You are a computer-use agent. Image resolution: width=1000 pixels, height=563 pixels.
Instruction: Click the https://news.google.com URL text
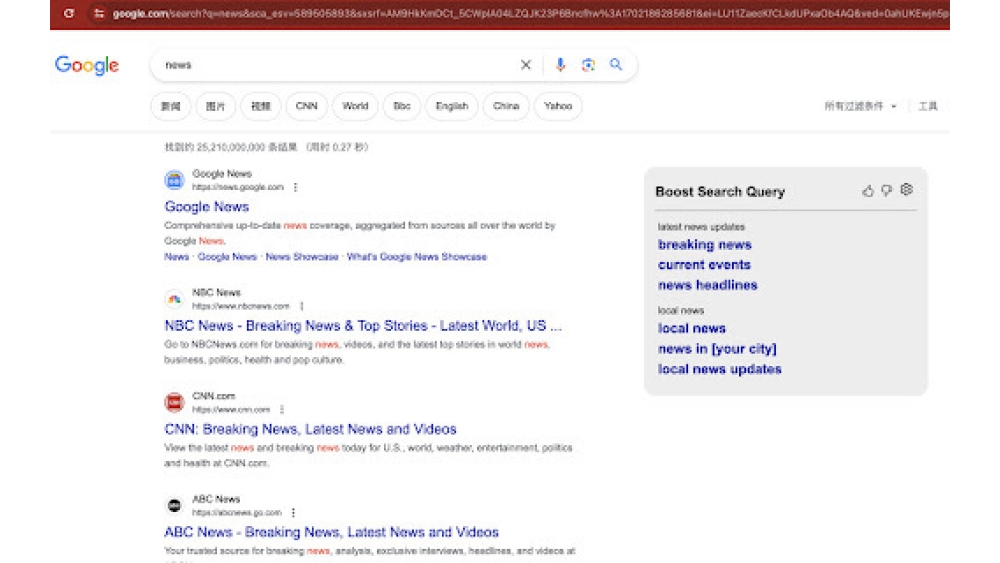[238, 187]
